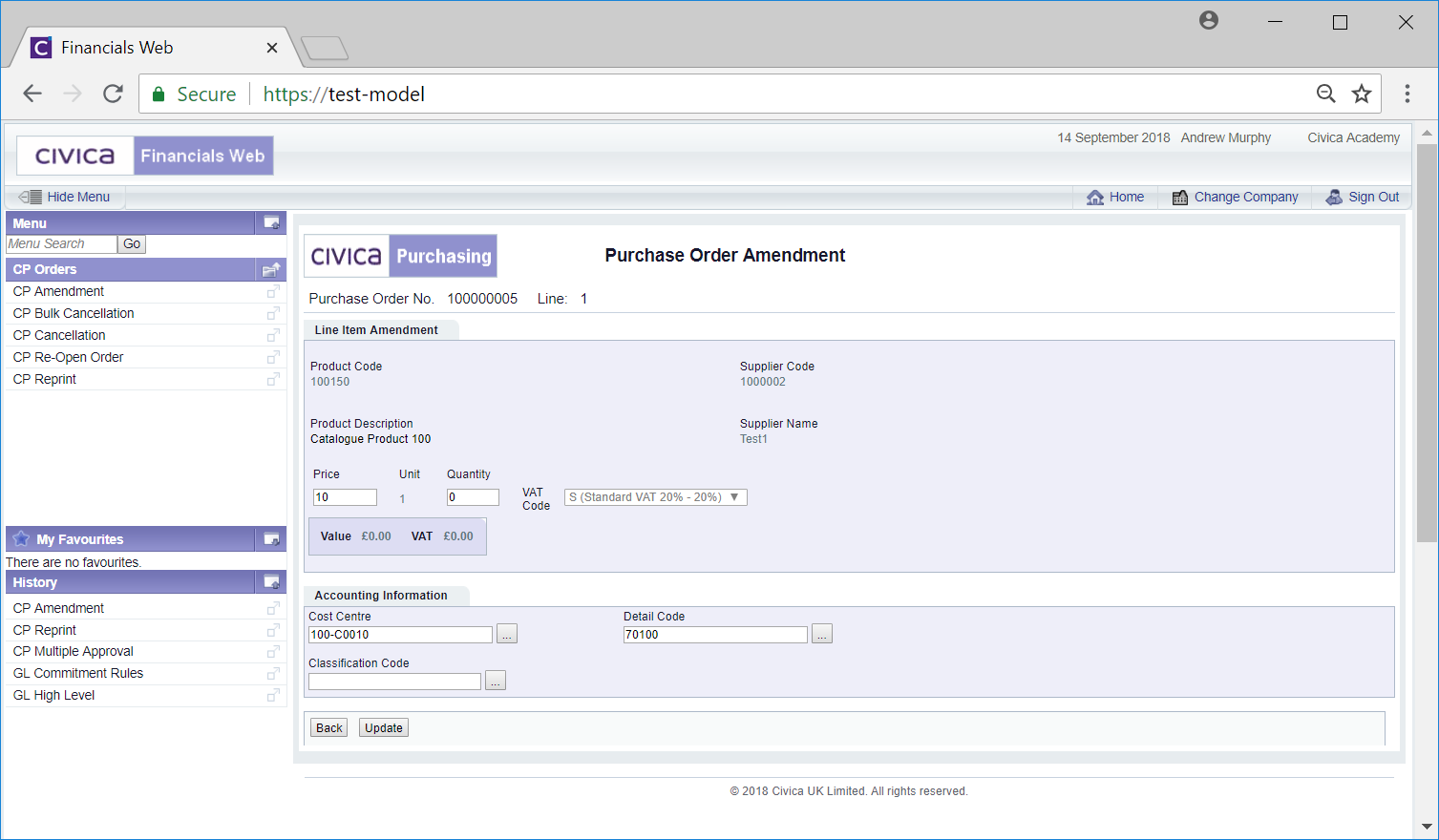Click the CP Orders panel up-level icon
1439x840 pixels.
[x=271, y=269]
